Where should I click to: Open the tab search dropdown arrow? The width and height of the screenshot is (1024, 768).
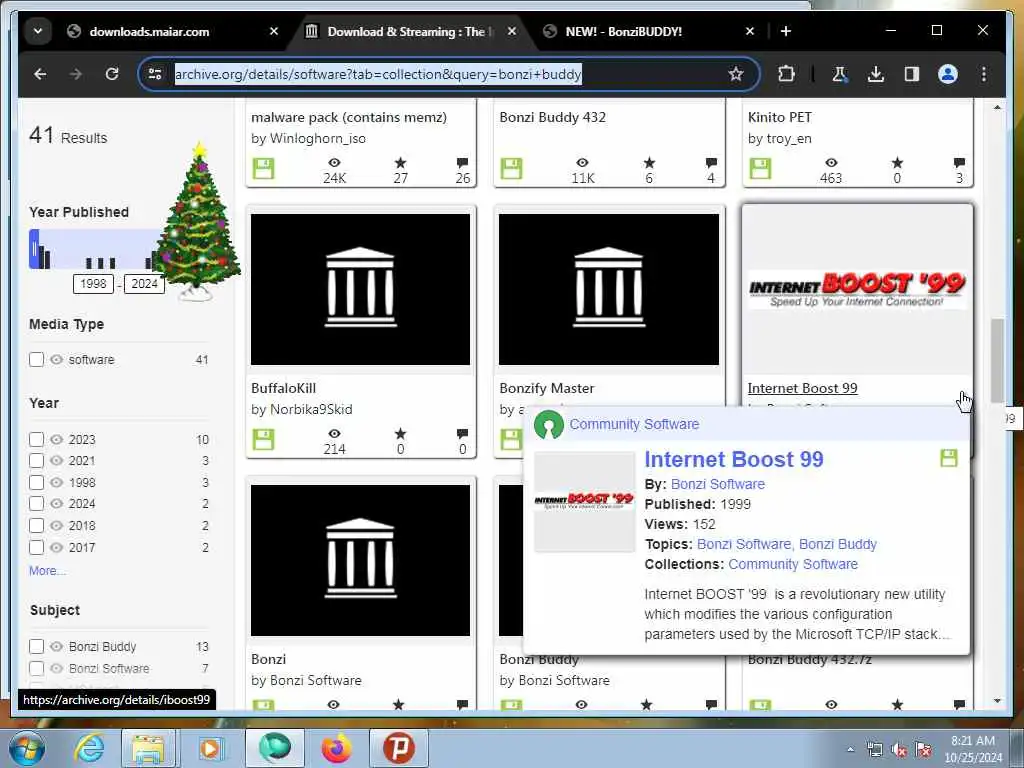click(x=38, y=31)
